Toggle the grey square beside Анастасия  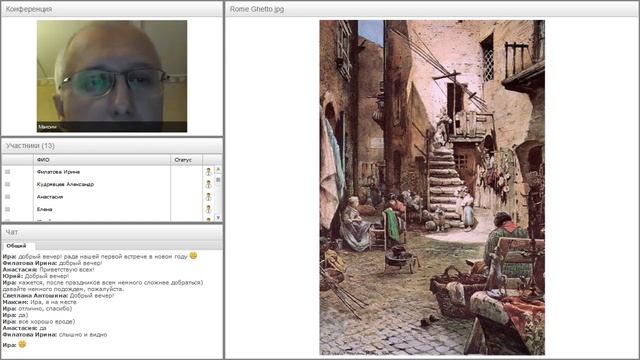(7, 197)
